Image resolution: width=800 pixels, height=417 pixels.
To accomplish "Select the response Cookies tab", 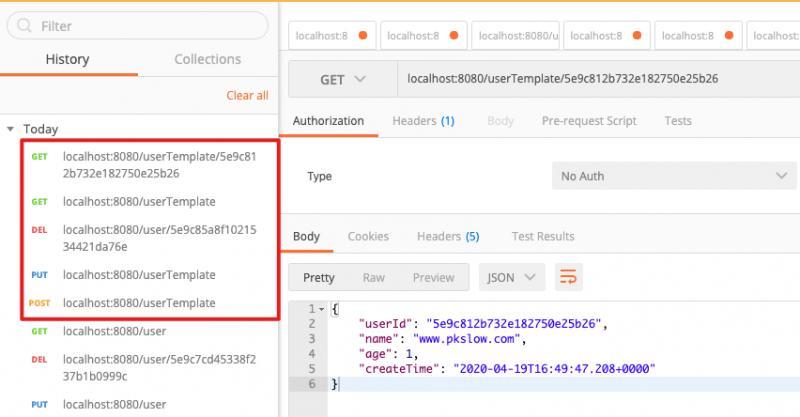I will [368, 236].
